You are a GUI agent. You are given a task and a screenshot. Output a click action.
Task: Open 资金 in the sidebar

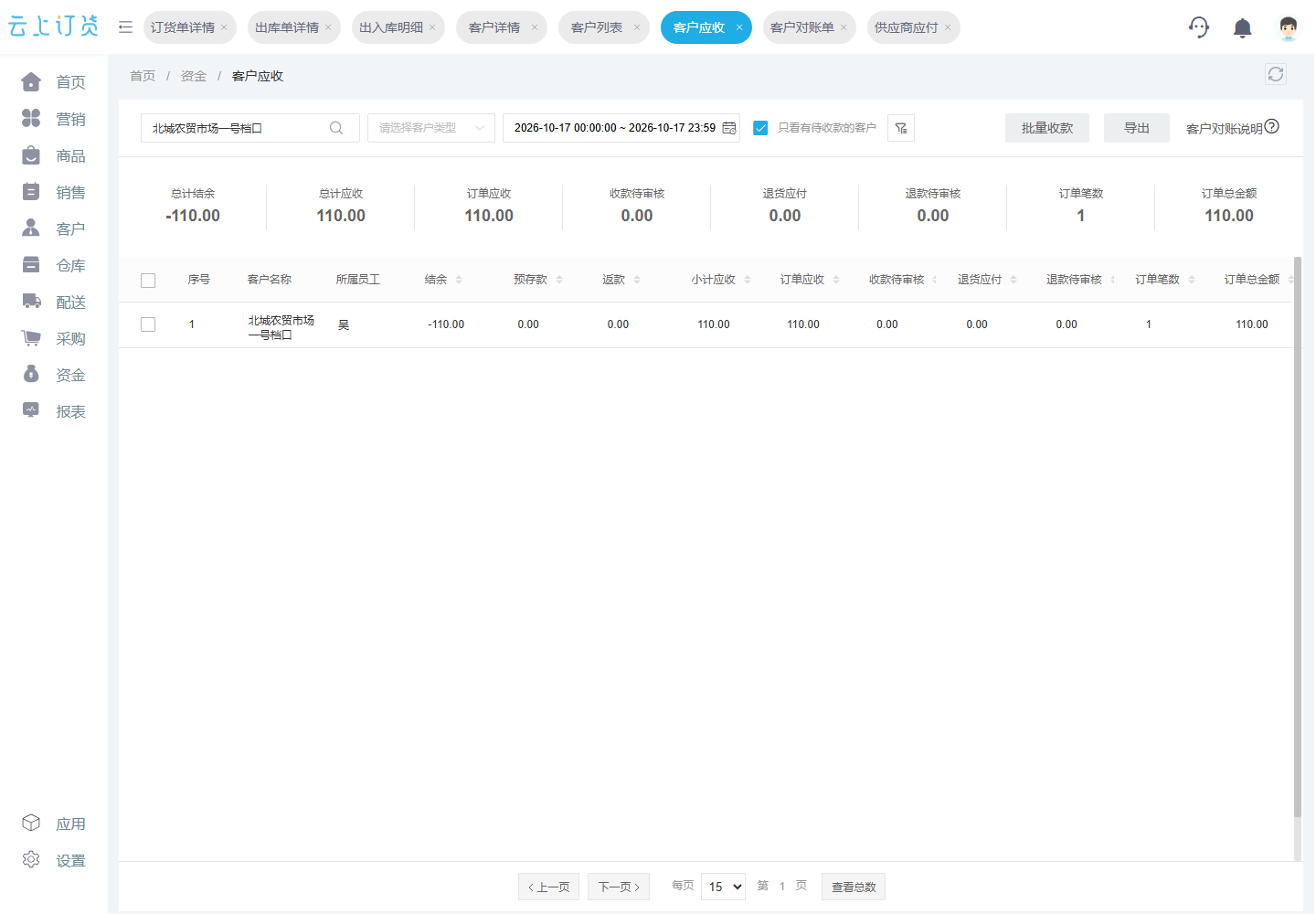click(53, 375)
